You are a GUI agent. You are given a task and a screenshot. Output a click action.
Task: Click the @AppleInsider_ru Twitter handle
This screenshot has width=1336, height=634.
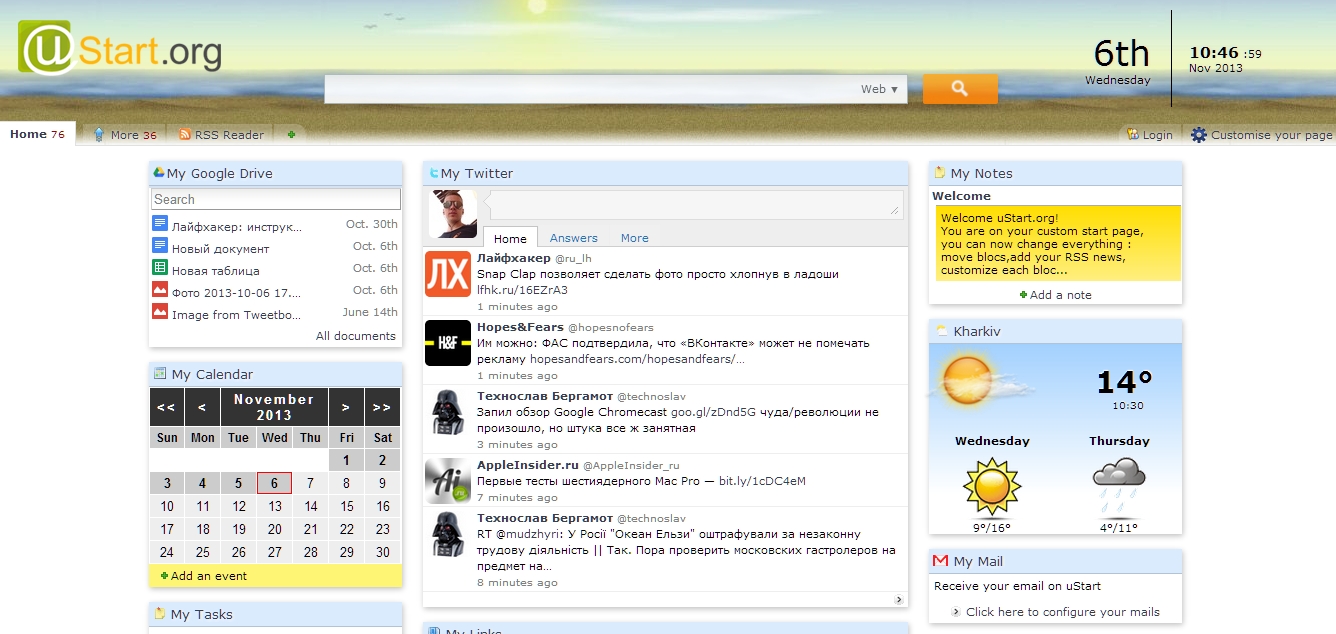[631, 465]
